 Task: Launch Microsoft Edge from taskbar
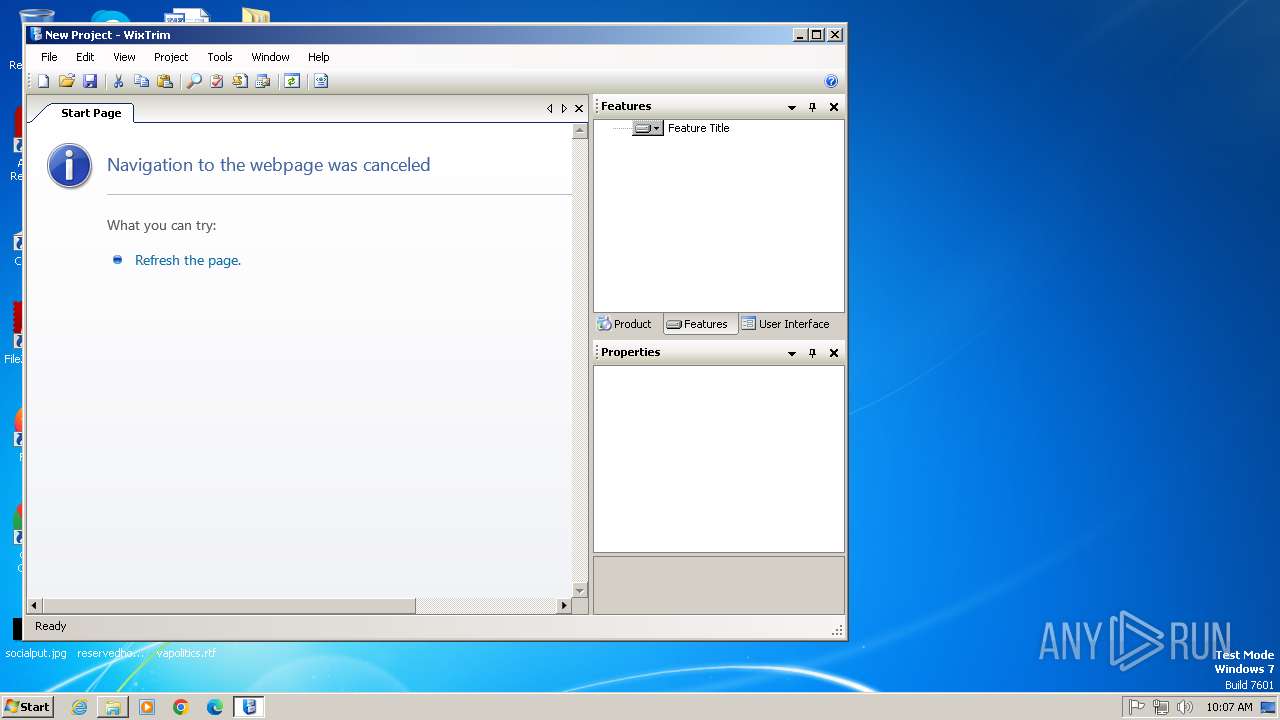(215, 707)
